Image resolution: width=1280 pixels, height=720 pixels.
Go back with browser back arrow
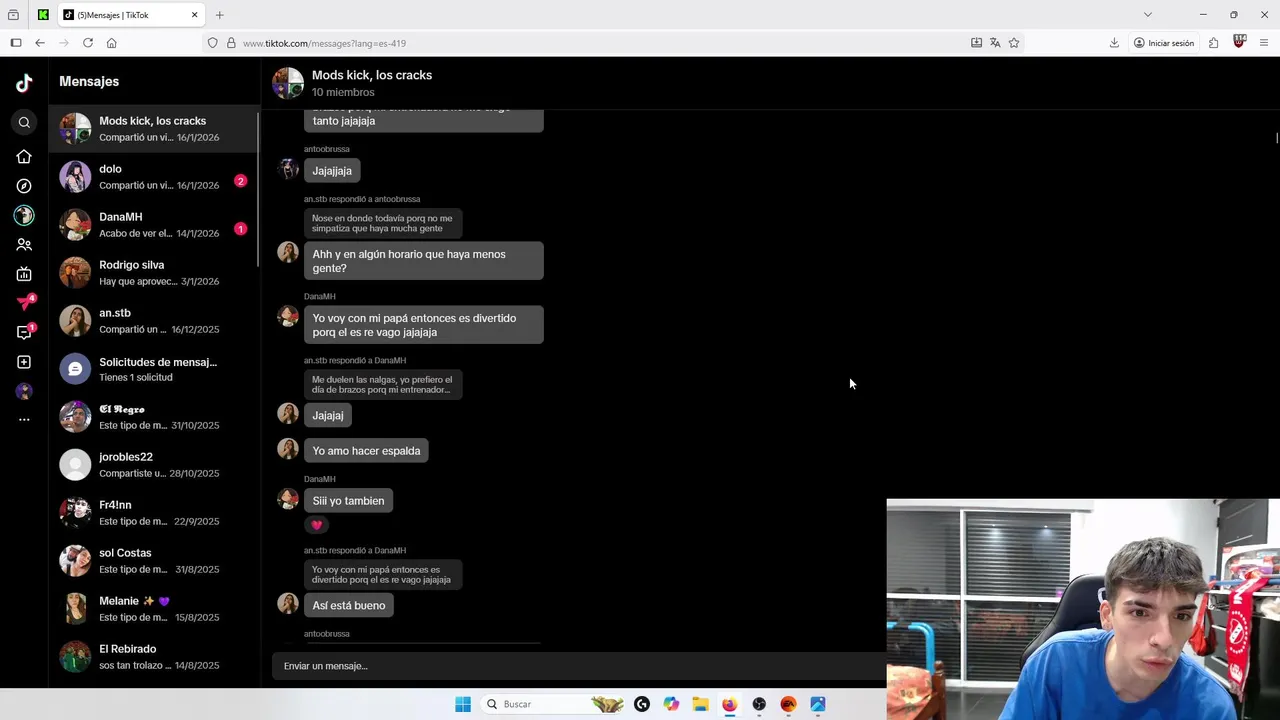point(39,43)
